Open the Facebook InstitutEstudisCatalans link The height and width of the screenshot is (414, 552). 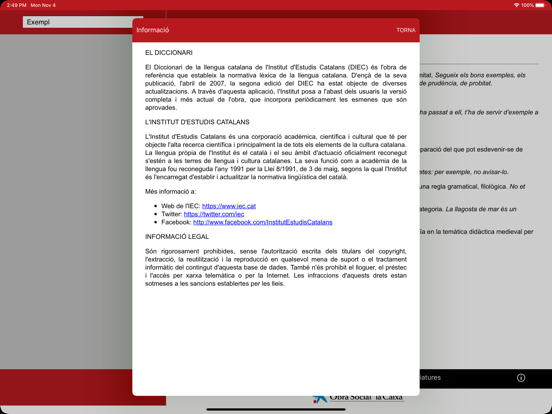[x=263, y=222]
